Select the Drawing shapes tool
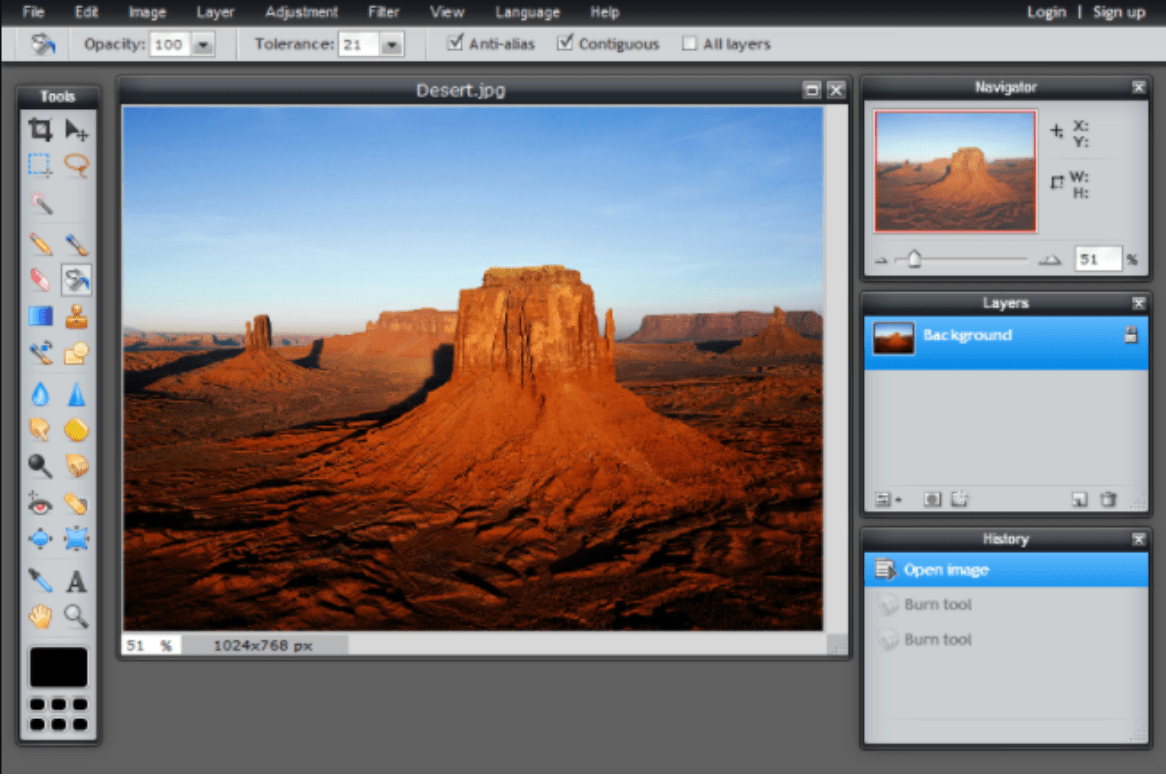 [76, 353]
